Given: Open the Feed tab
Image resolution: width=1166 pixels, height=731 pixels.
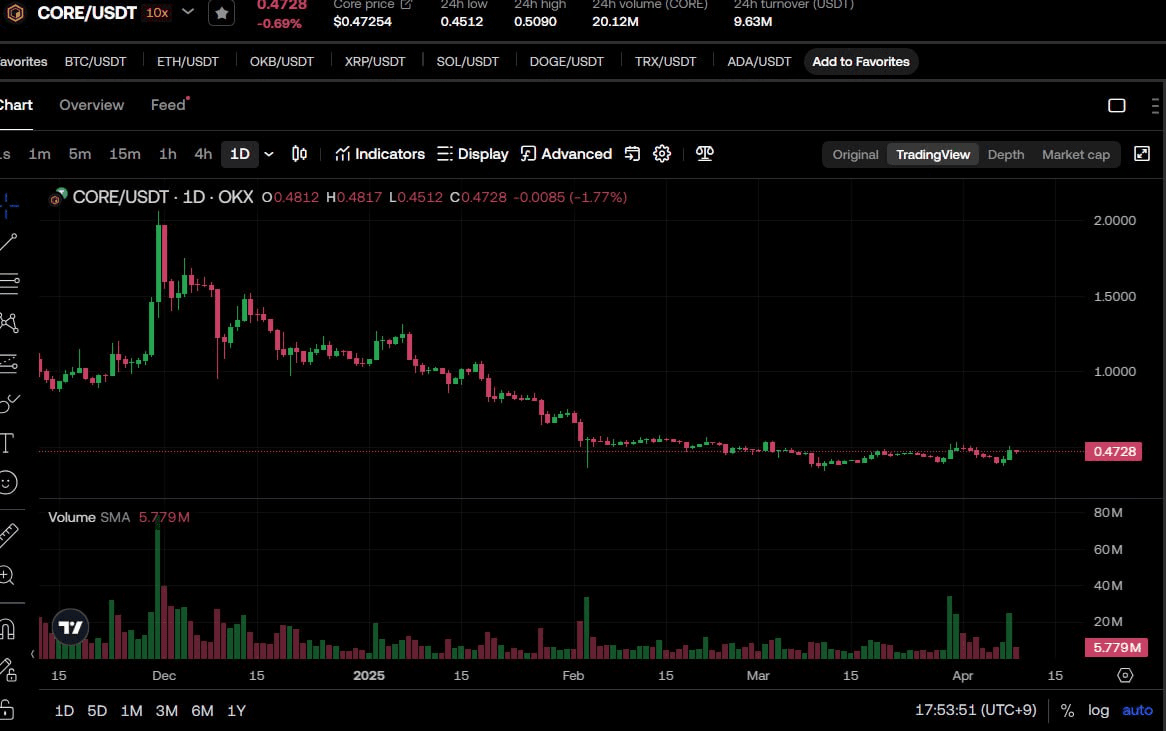Looking at the screenshot, I should [166, 104].
